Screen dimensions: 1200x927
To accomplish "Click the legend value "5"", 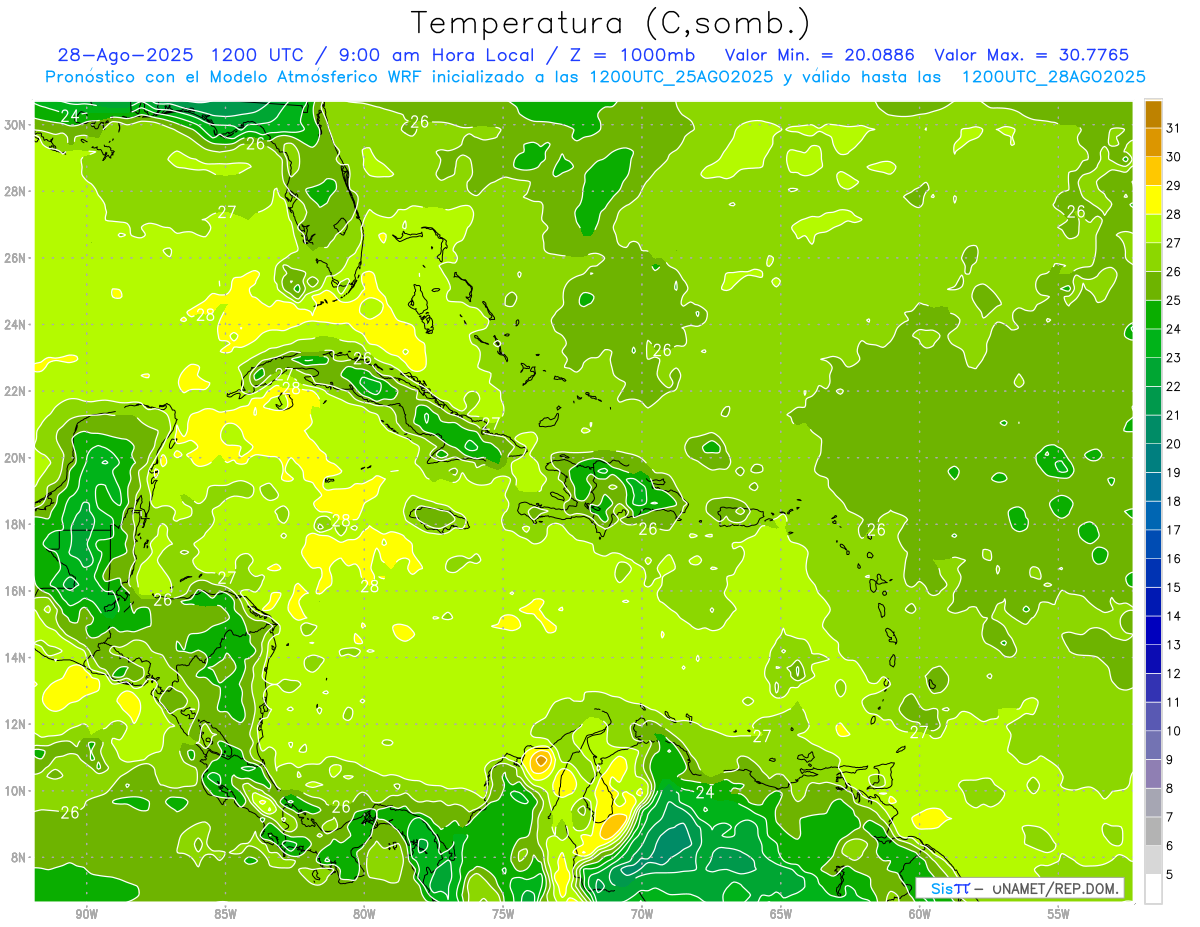I will [1170, 874].
